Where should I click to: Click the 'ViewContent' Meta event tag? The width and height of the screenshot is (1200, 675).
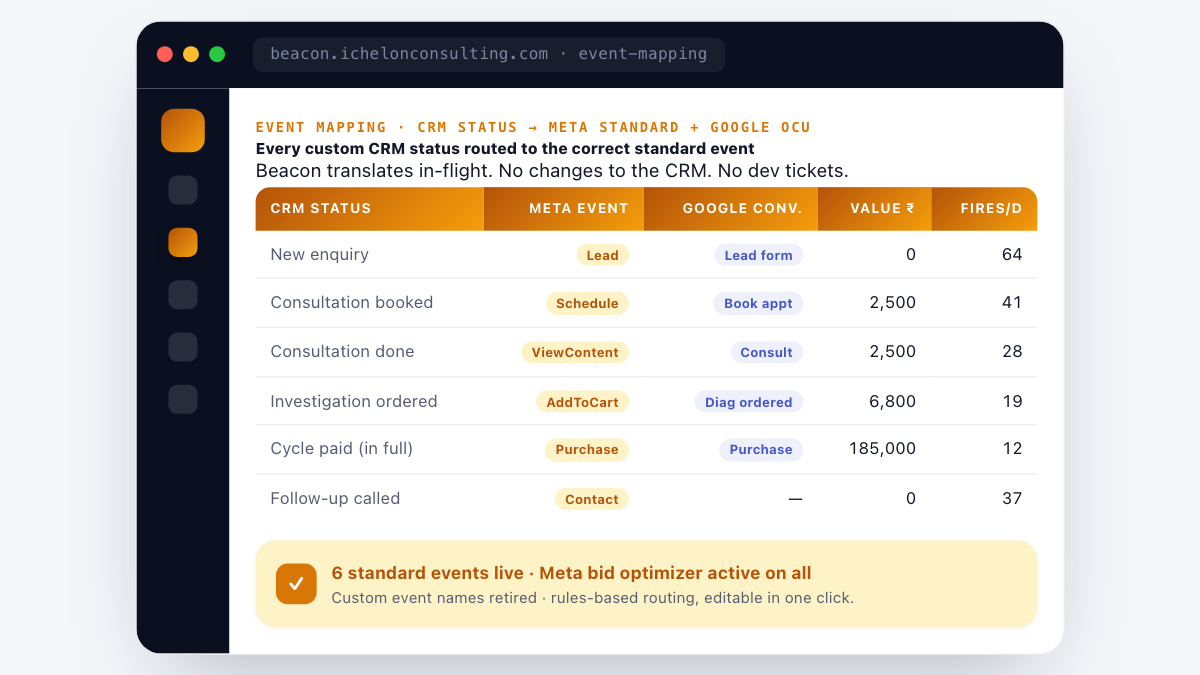575,352
